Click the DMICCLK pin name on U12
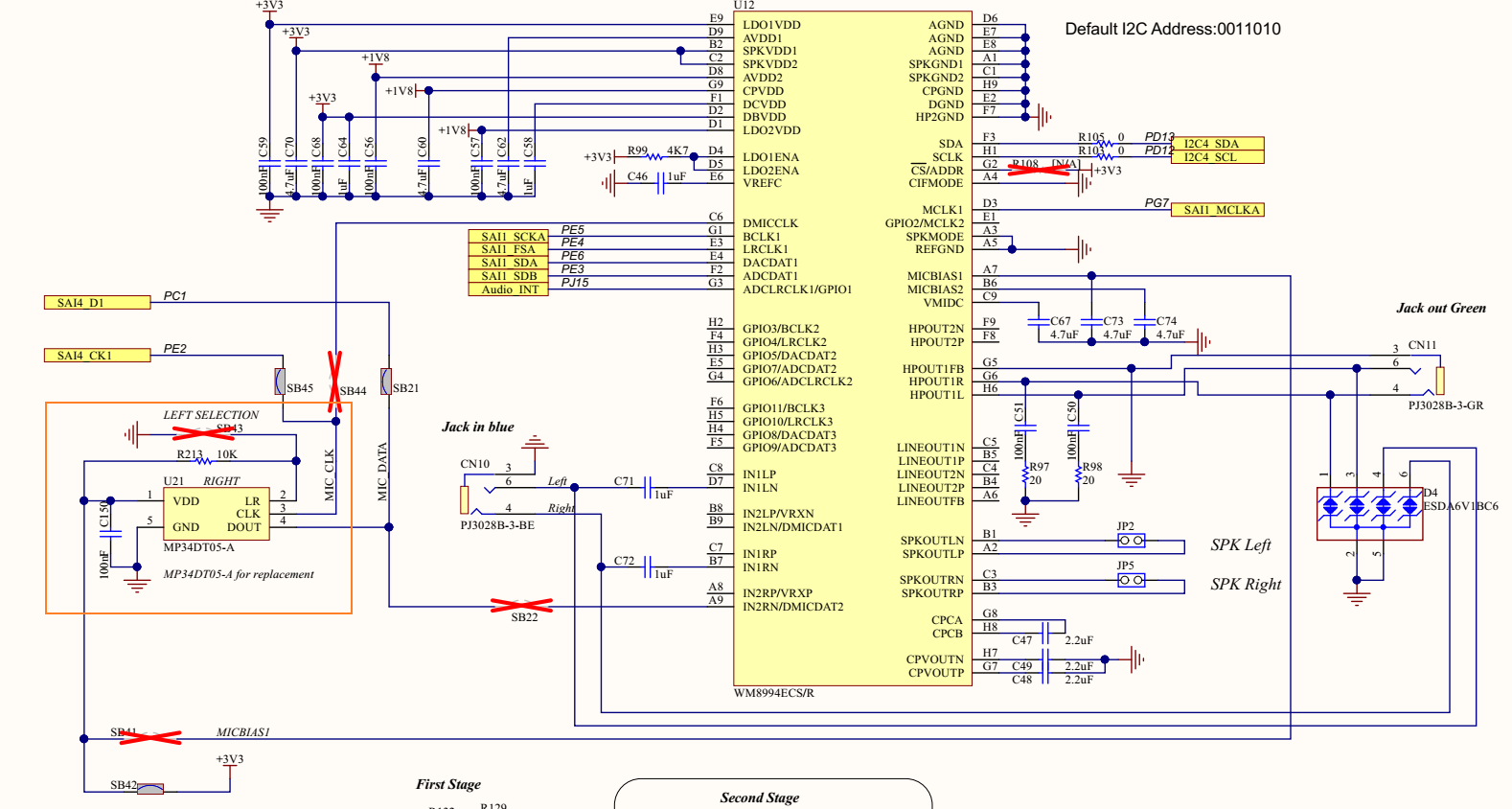The image size is (1512, 809). tap(770, 223)
